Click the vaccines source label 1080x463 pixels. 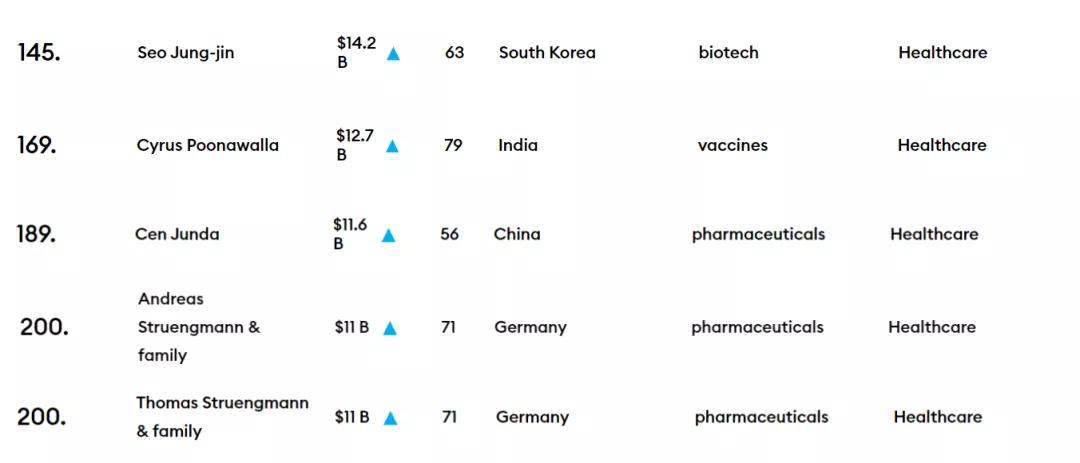(x=732, y=145)
